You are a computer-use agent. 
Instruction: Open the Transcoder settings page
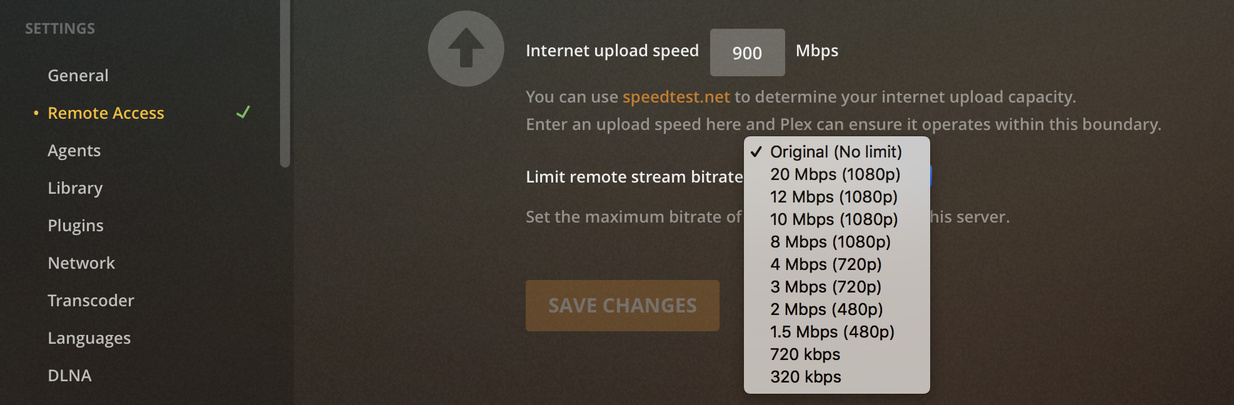pos(91,300)
